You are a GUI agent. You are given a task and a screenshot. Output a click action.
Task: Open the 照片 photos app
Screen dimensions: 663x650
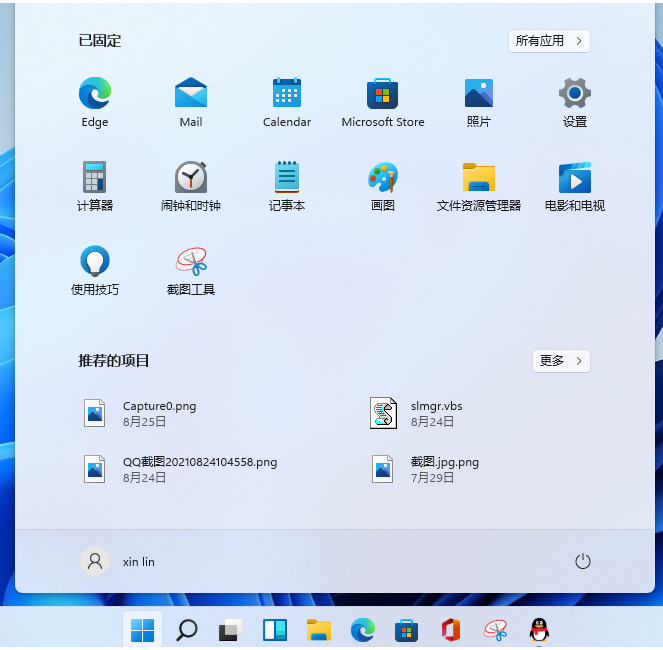click(479, 102)
